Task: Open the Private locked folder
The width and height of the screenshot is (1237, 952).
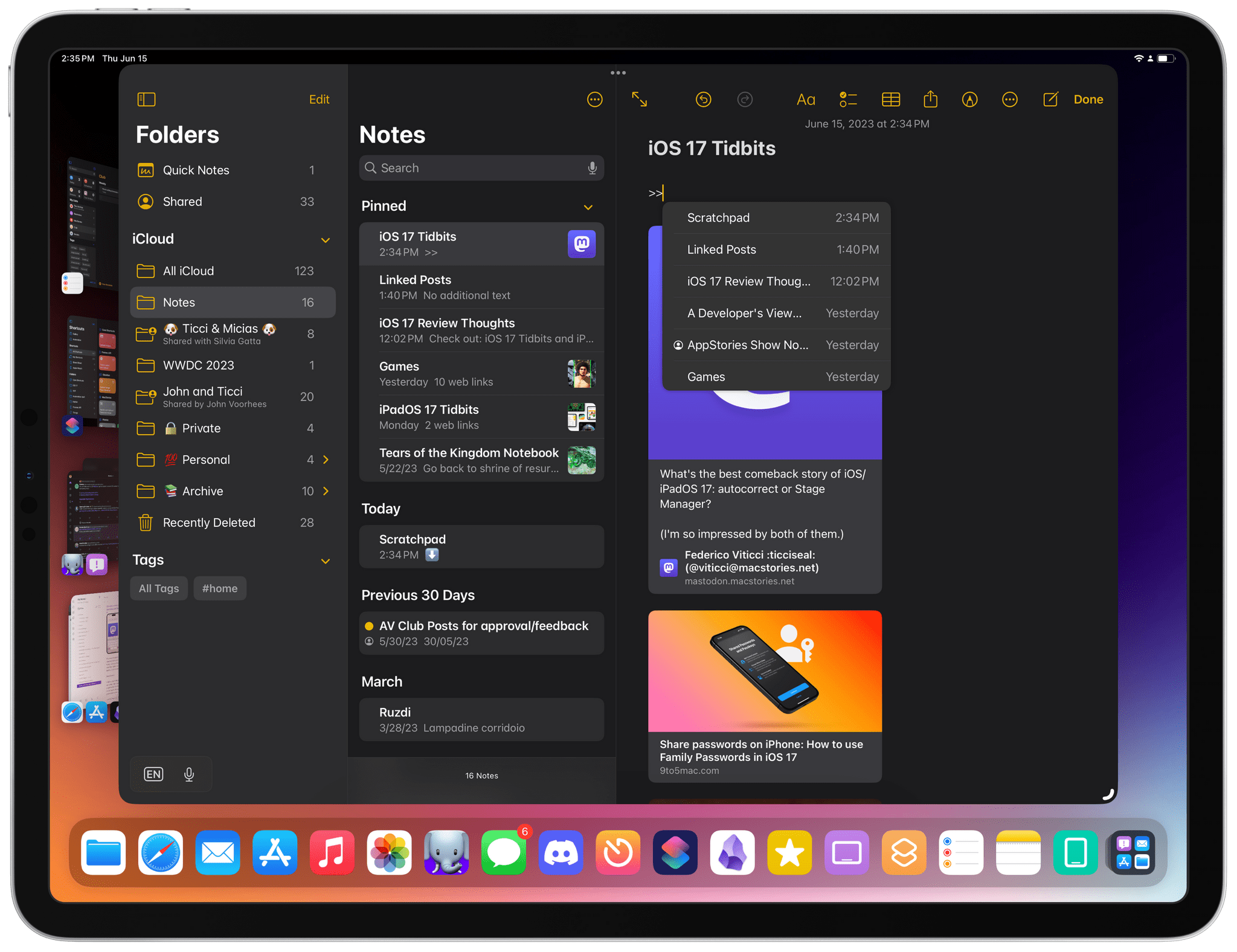Action: (x=233, y=428)
